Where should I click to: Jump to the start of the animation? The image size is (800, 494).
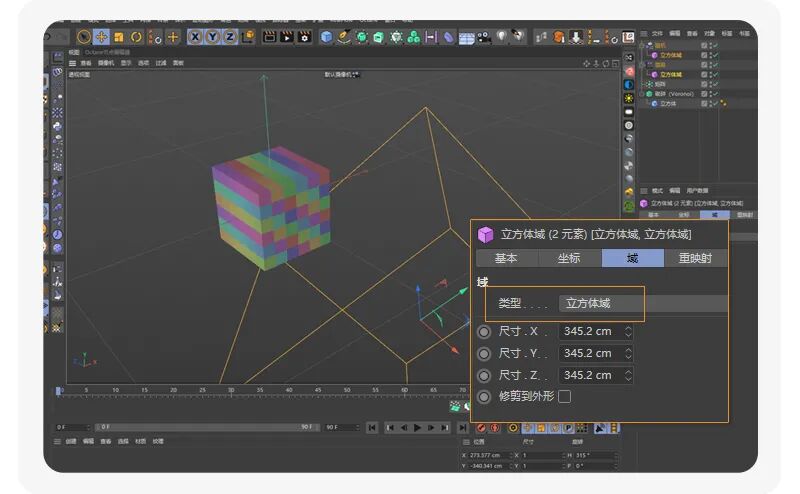372,428
